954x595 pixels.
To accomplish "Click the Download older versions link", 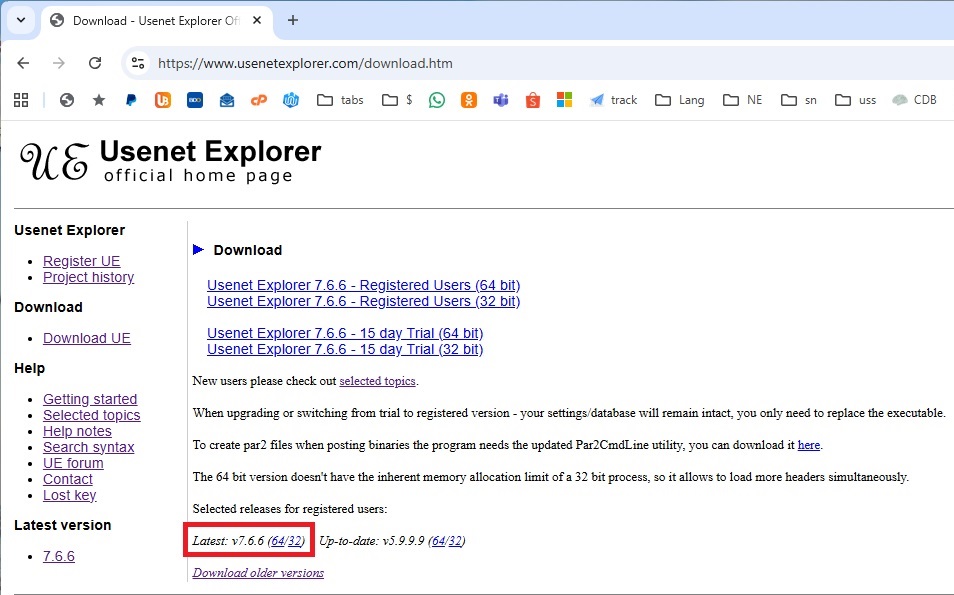I will (x=258, y=573).
